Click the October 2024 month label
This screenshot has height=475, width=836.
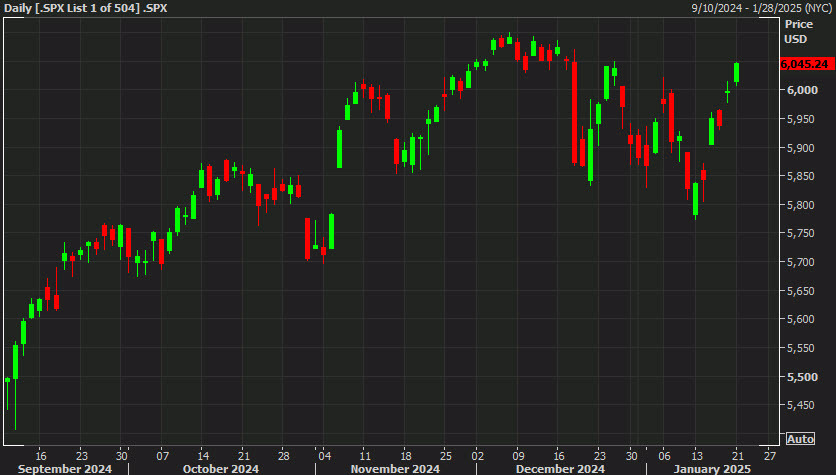(x=220, y=469)
